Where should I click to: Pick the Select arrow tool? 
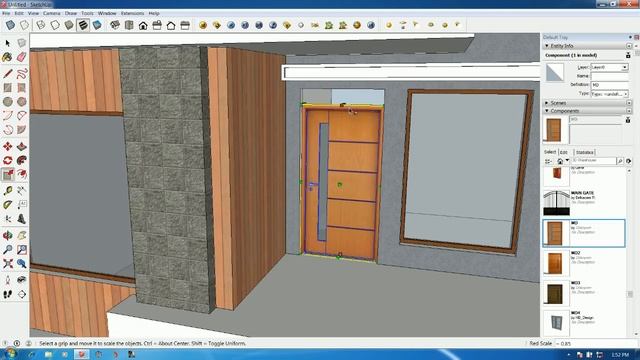pos(7,43)
